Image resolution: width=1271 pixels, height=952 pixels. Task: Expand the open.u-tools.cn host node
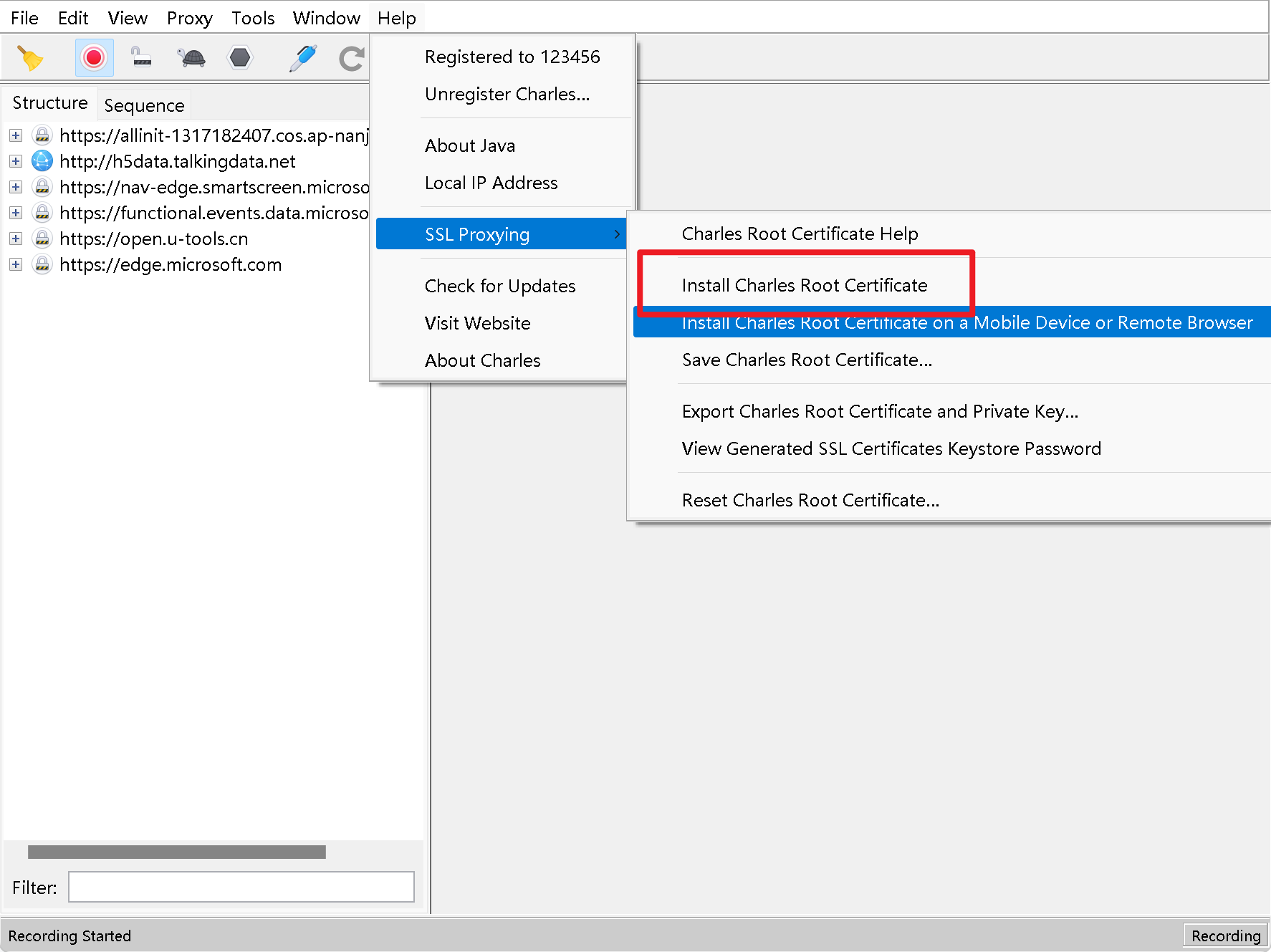[x=16, y=239]
